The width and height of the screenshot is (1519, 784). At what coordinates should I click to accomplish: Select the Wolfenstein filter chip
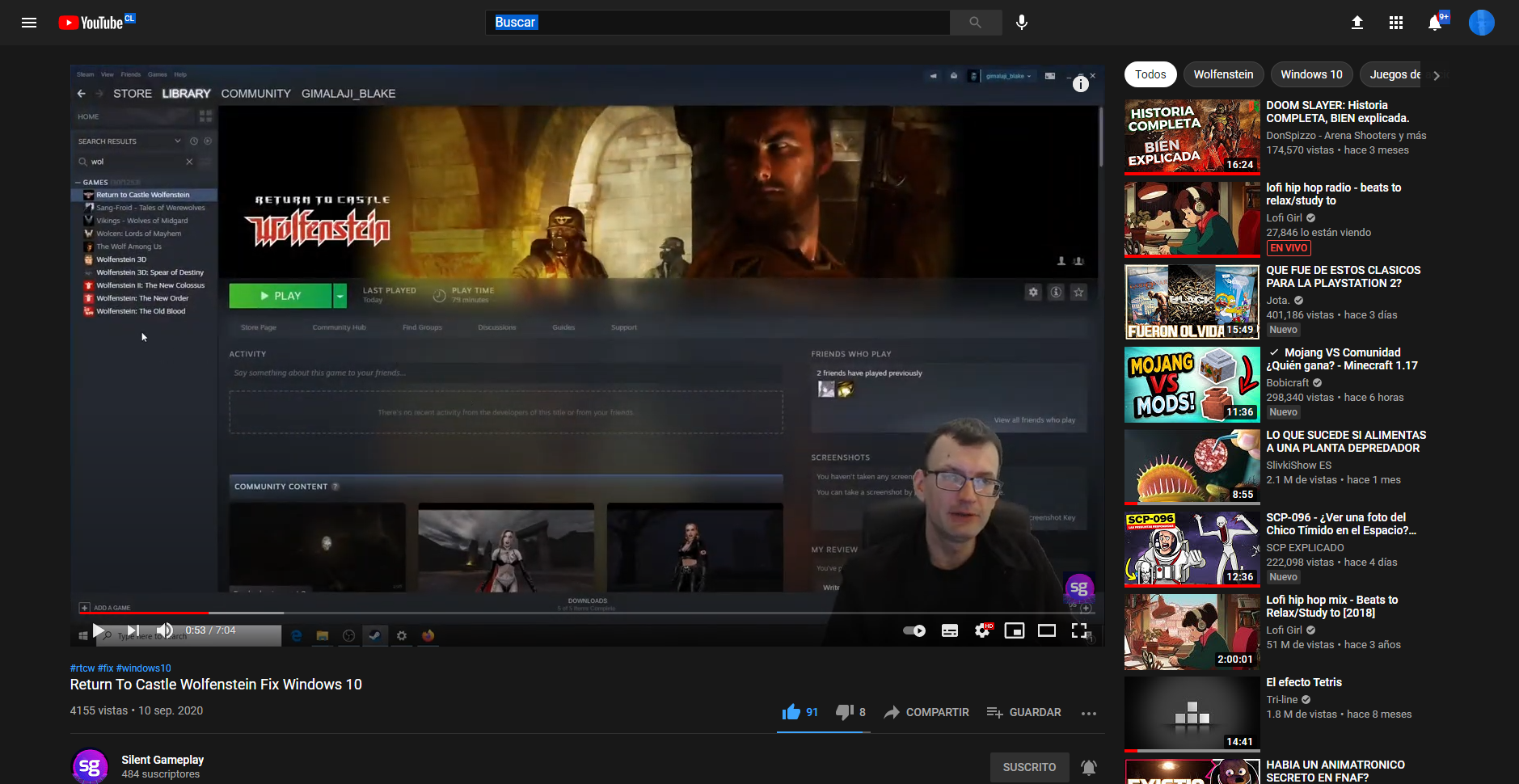[1223, 74]
